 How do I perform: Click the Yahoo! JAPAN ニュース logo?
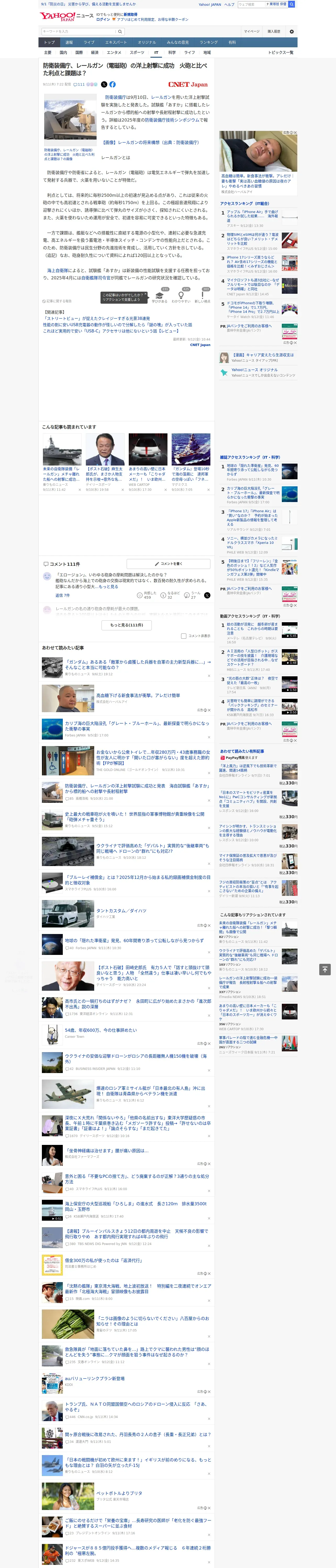click(66, 16)
